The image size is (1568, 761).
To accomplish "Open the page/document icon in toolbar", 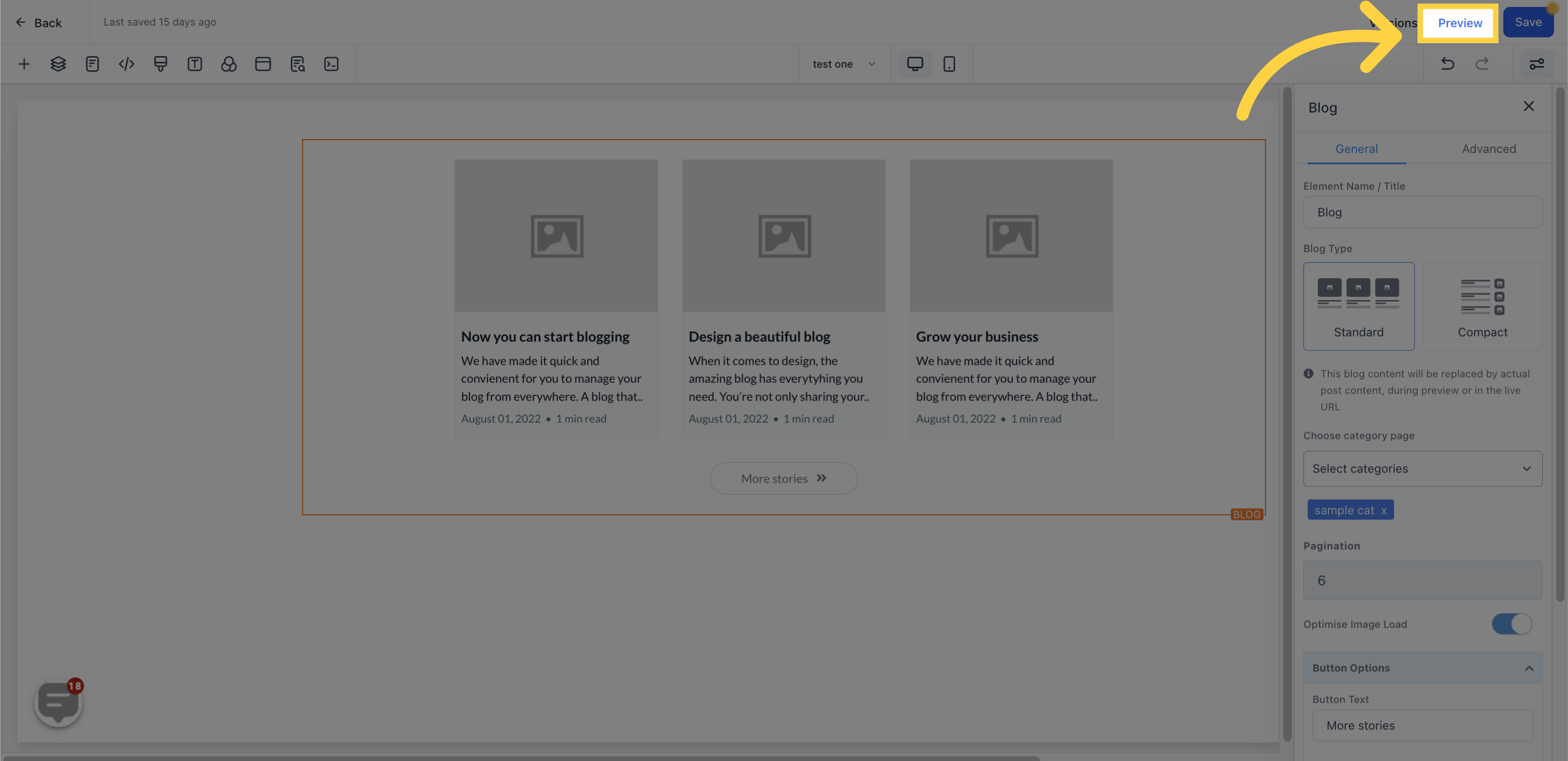I will [92, 64].
